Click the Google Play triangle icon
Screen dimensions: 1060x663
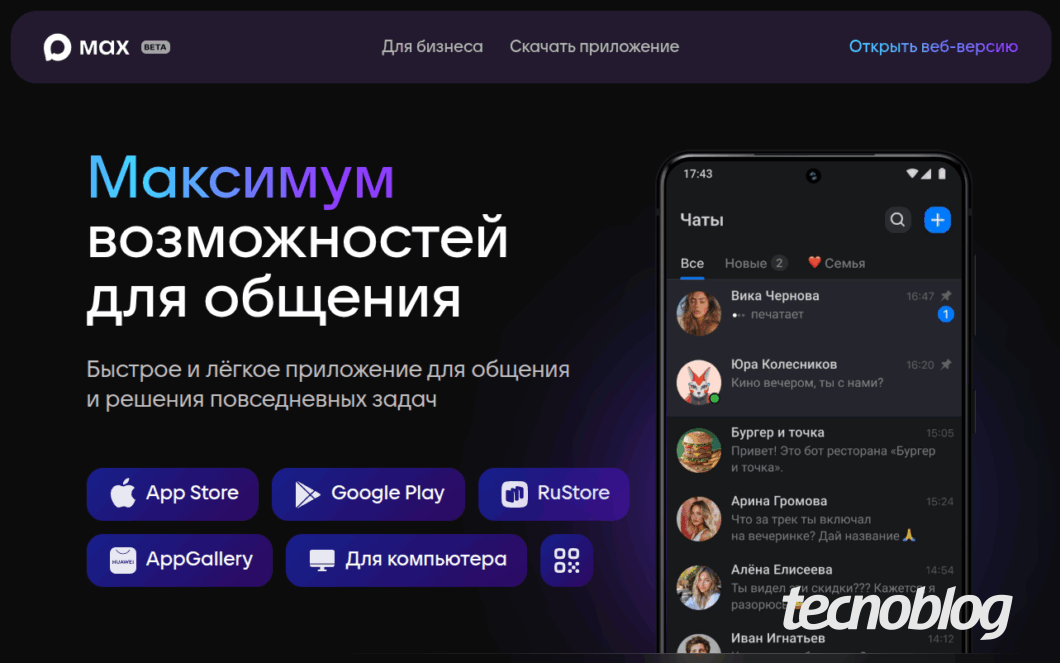pyautogui.click(x=304, y=493)
